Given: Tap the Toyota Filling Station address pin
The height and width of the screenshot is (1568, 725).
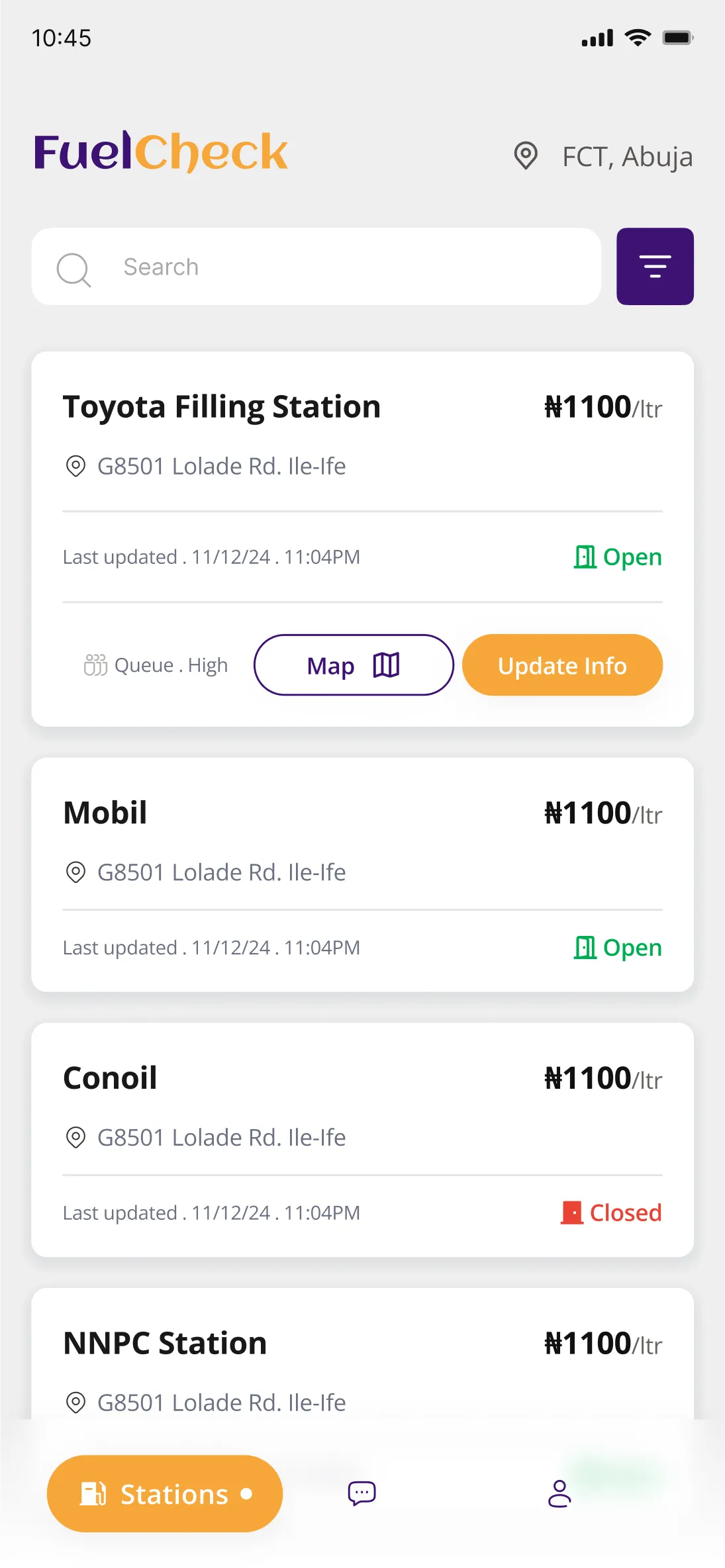Looking at the screenshot, I should pyautogui.click(x=75, y=466).
